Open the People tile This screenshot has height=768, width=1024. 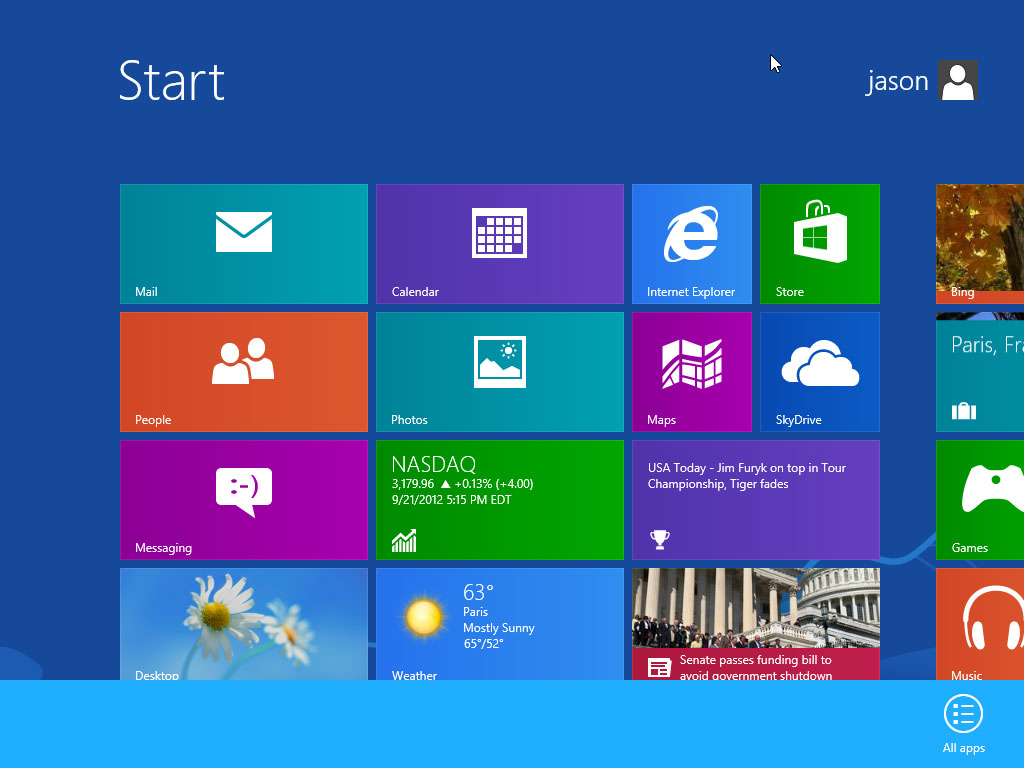(x=244, y=372)
